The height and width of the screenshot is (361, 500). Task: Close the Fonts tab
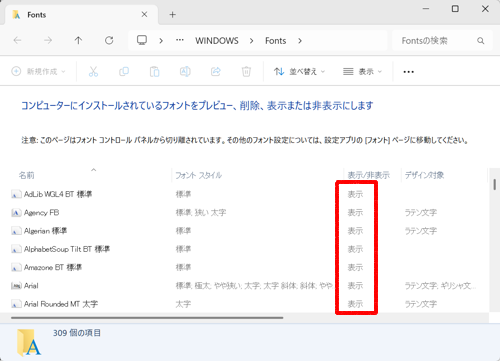[x=144, y=15]
